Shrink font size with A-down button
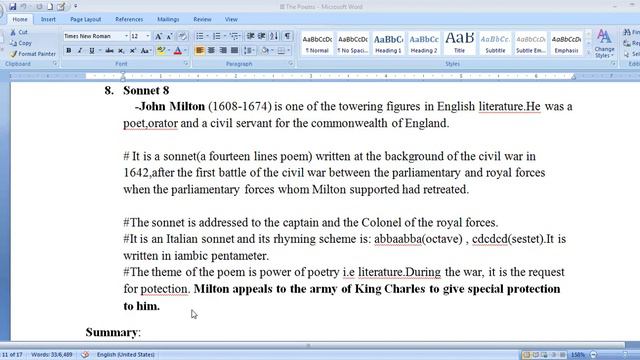Image resolution: width=640 pixels, height=360 pixels. [x=169, y=36]
